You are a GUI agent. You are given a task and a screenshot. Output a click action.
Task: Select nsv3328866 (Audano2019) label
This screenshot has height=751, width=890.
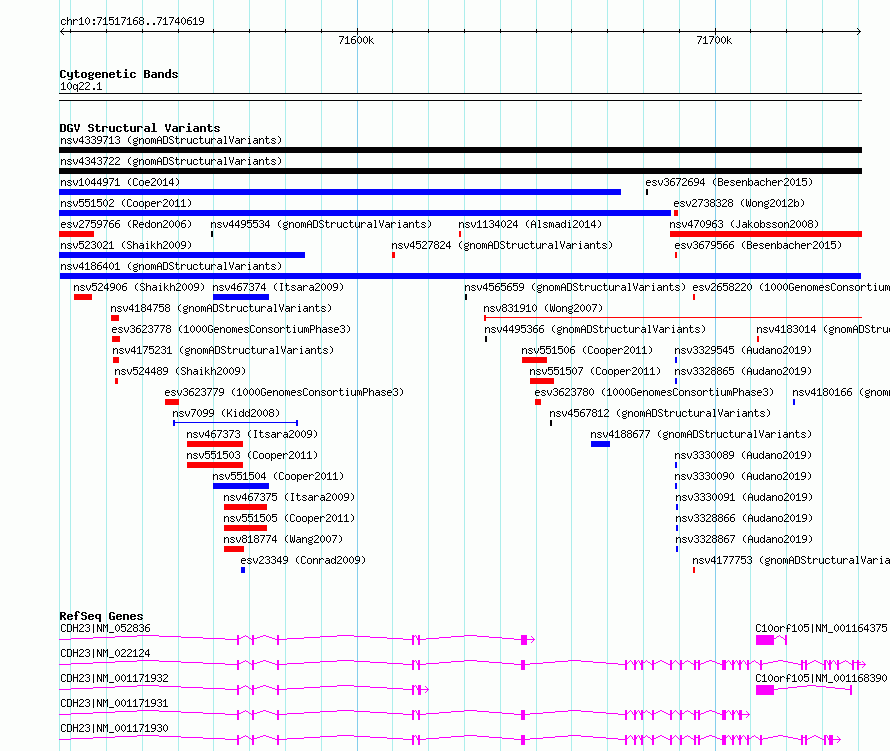point(743,518)
